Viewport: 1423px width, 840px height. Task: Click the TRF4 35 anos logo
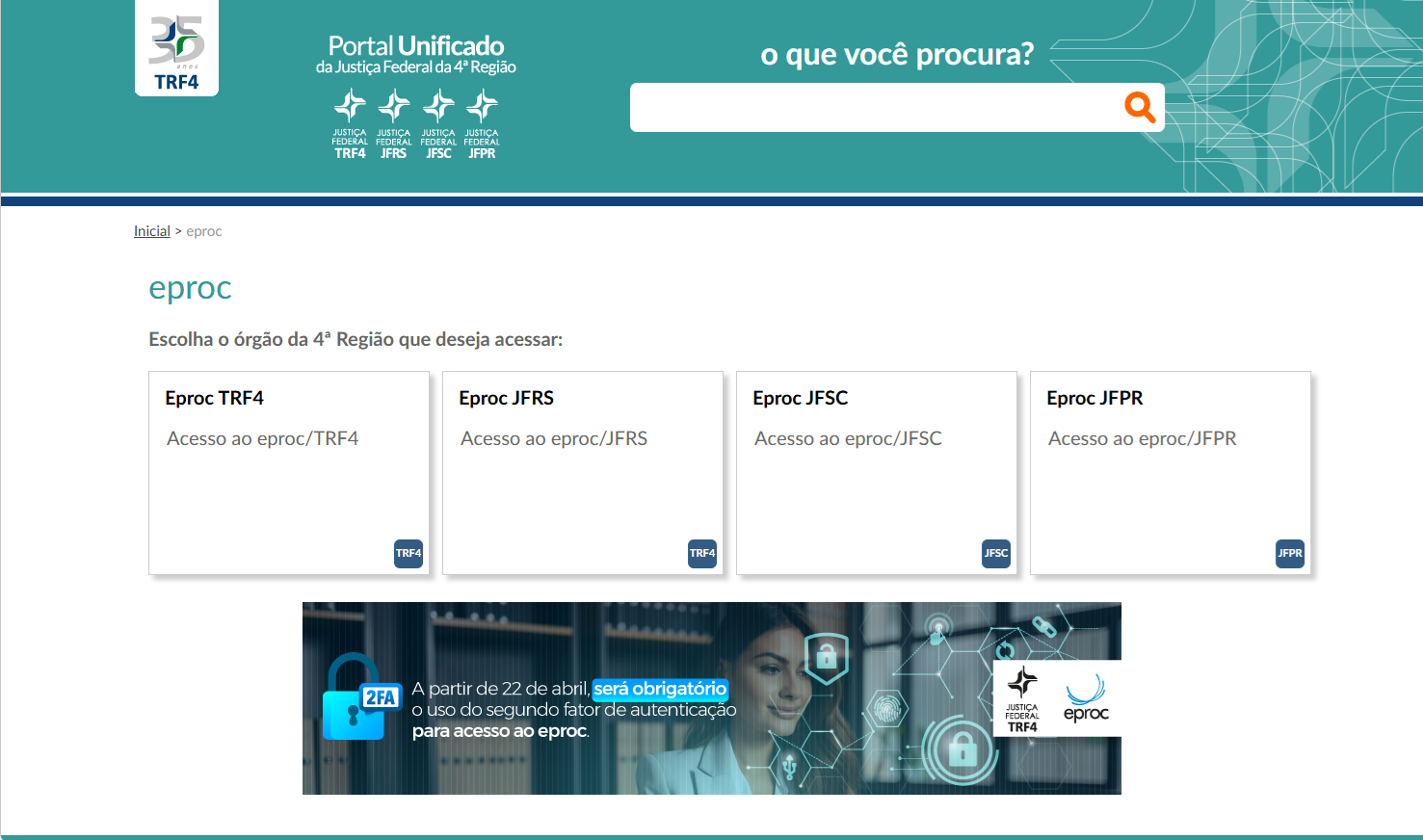pos(176,50)
